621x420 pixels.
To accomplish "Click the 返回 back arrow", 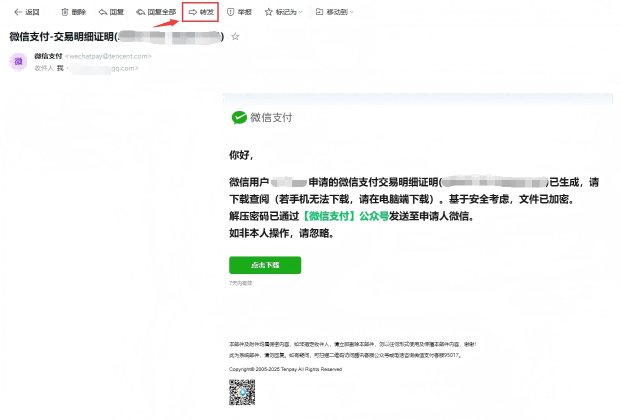I will click(26, 12).
